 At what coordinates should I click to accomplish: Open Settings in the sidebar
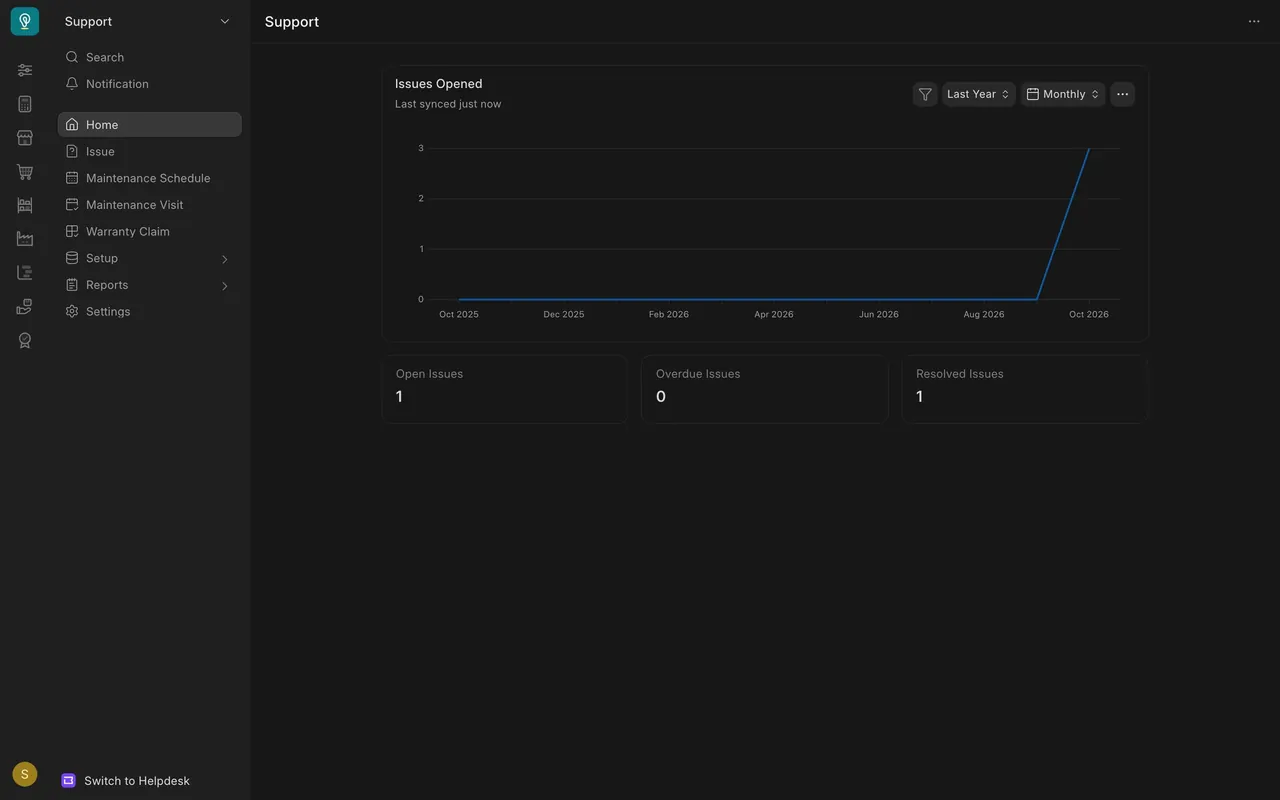[150, 312]
